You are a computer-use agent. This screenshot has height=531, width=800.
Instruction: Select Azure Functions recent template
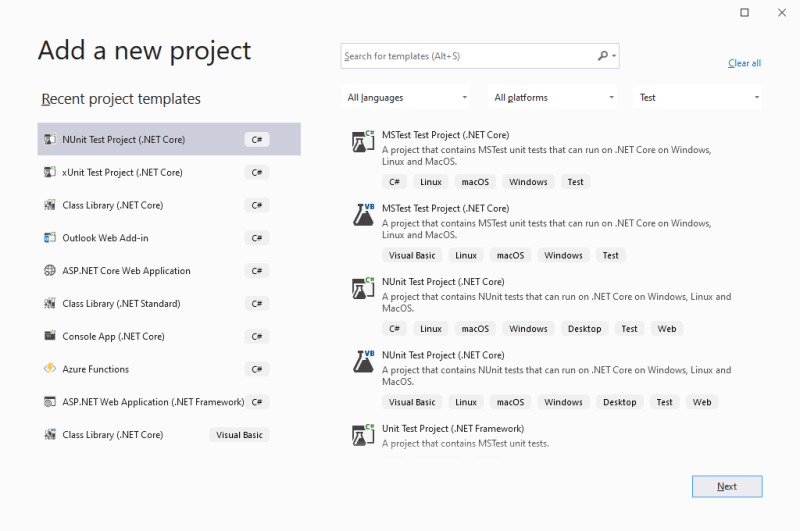169,369
